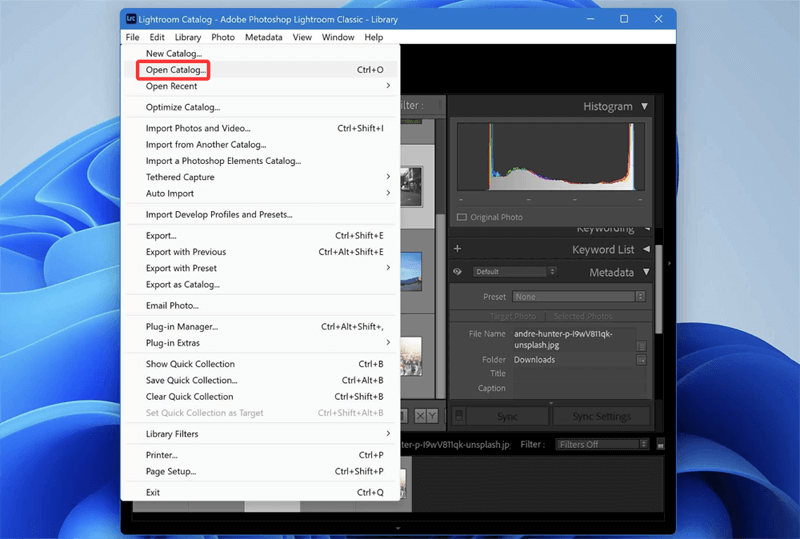Expand the Auto Import submenu
Screen dimensions: 800x539
(x=260, y=193)
